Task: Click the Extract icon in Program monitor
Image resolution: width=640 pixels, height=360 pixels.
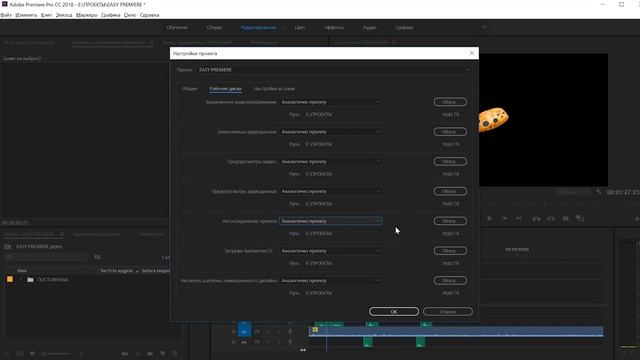Action: coord(551,219)
